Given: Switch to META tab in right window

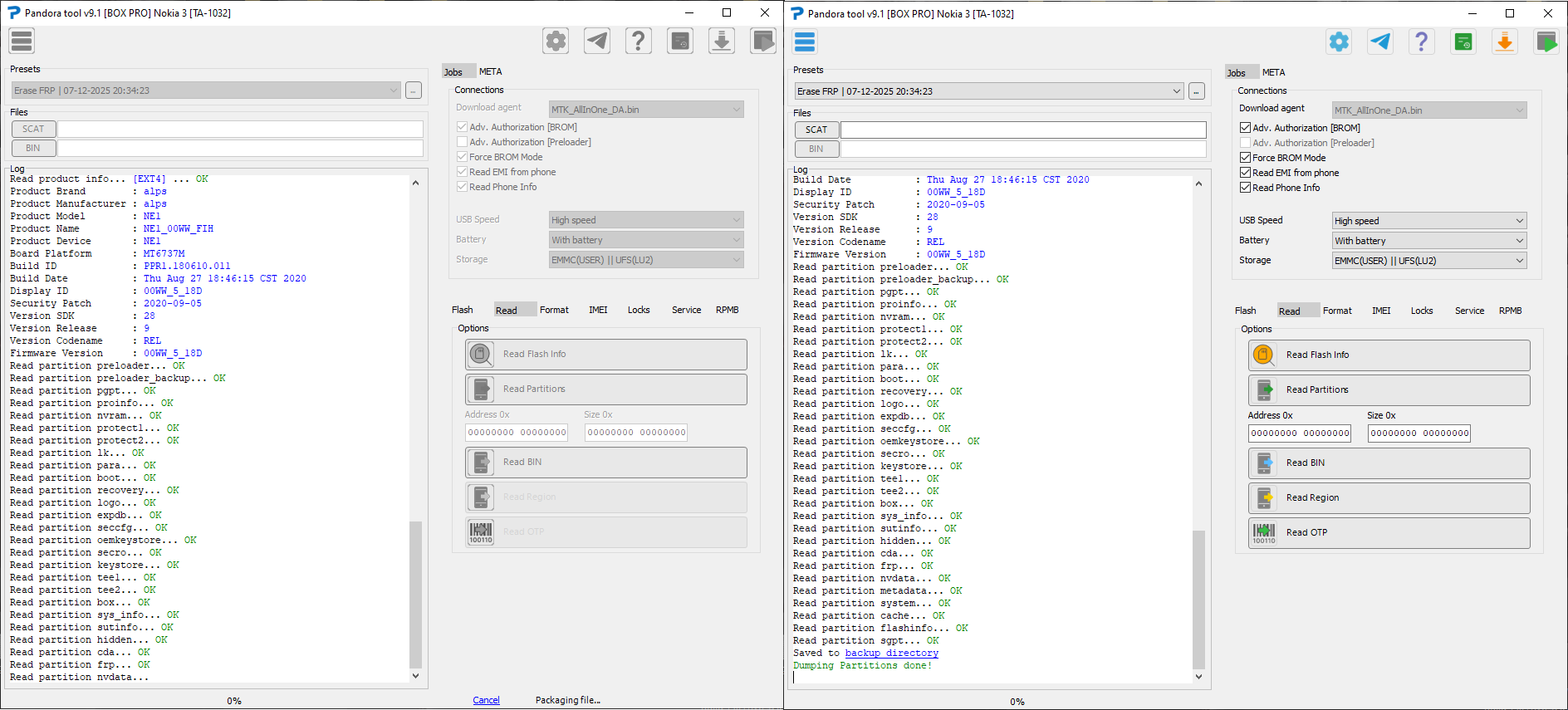Looking at the screenshot, I should (x=1273, y=72).
